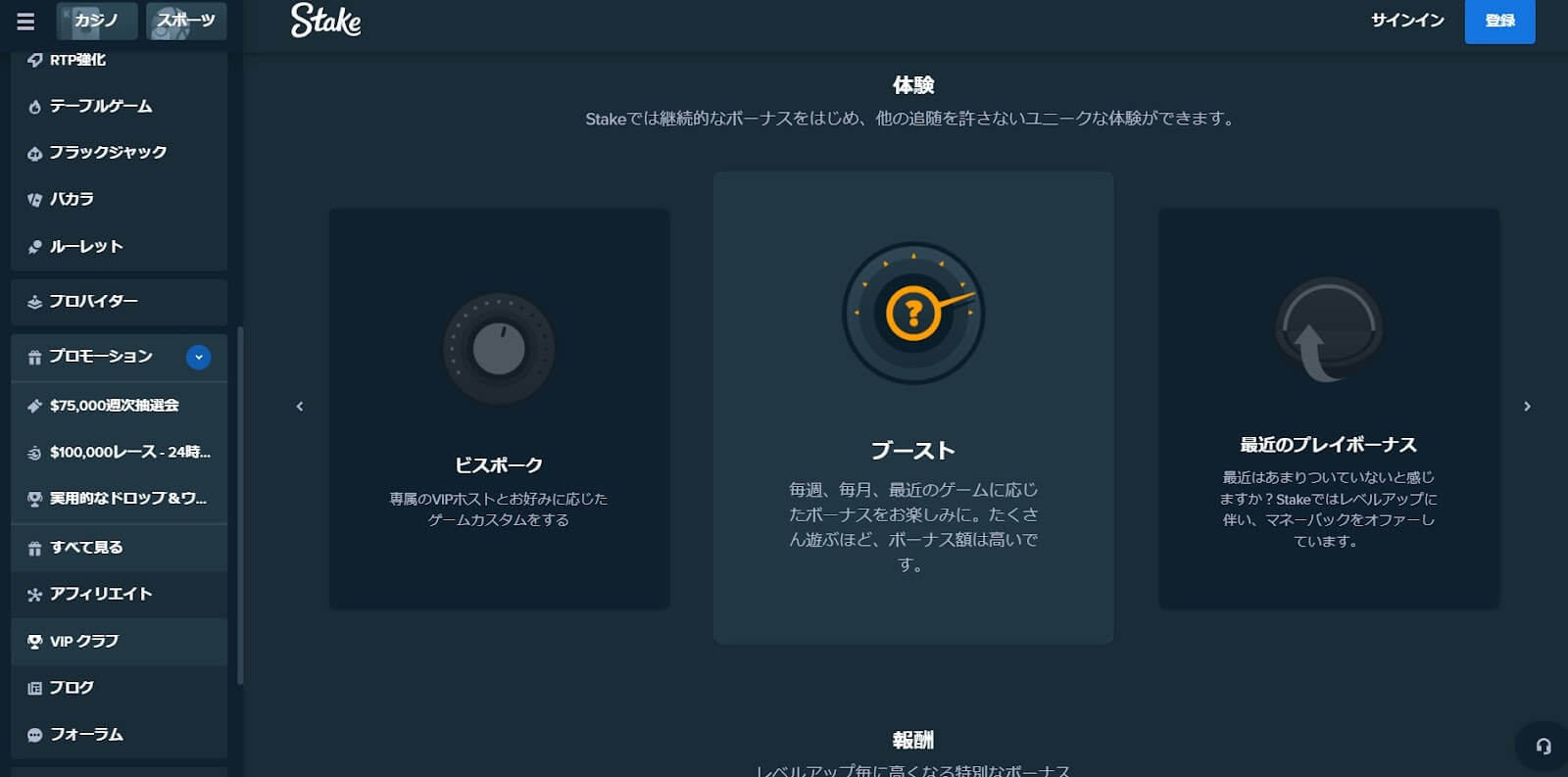Open バカラ in the sidebar

pyautogui.click(x=120, y=199)
